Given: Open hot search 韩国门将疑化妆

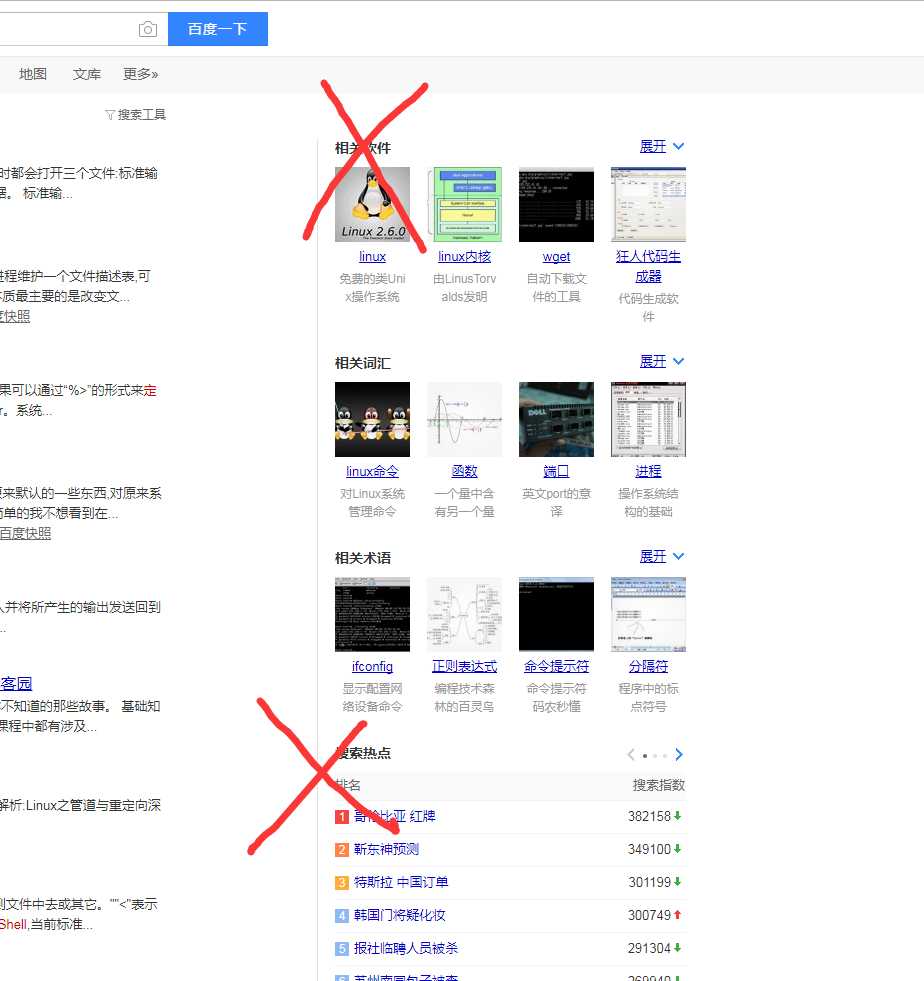Looking at the screenshot, I should point(399,915).
